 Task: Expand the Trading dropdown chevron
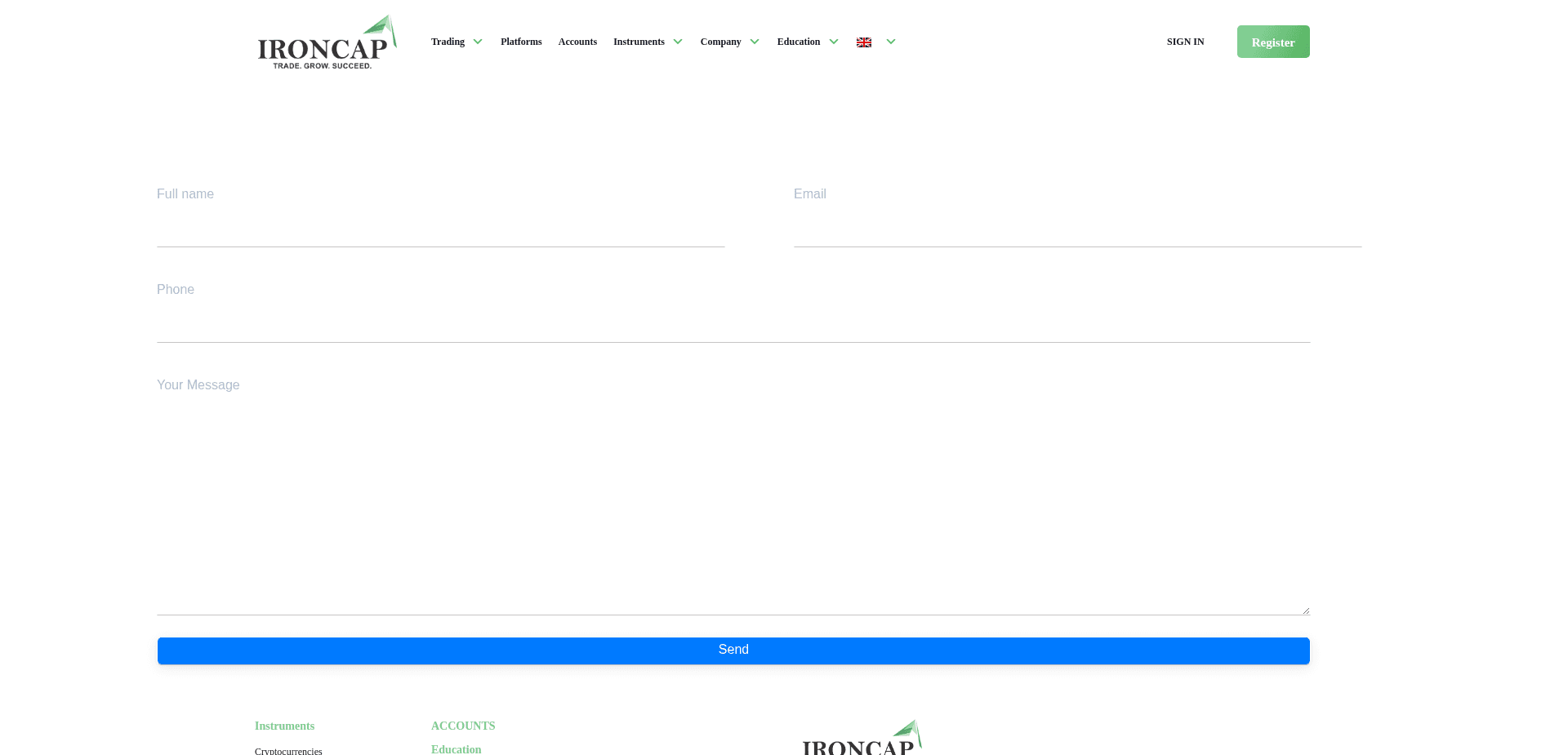(478, 42)
